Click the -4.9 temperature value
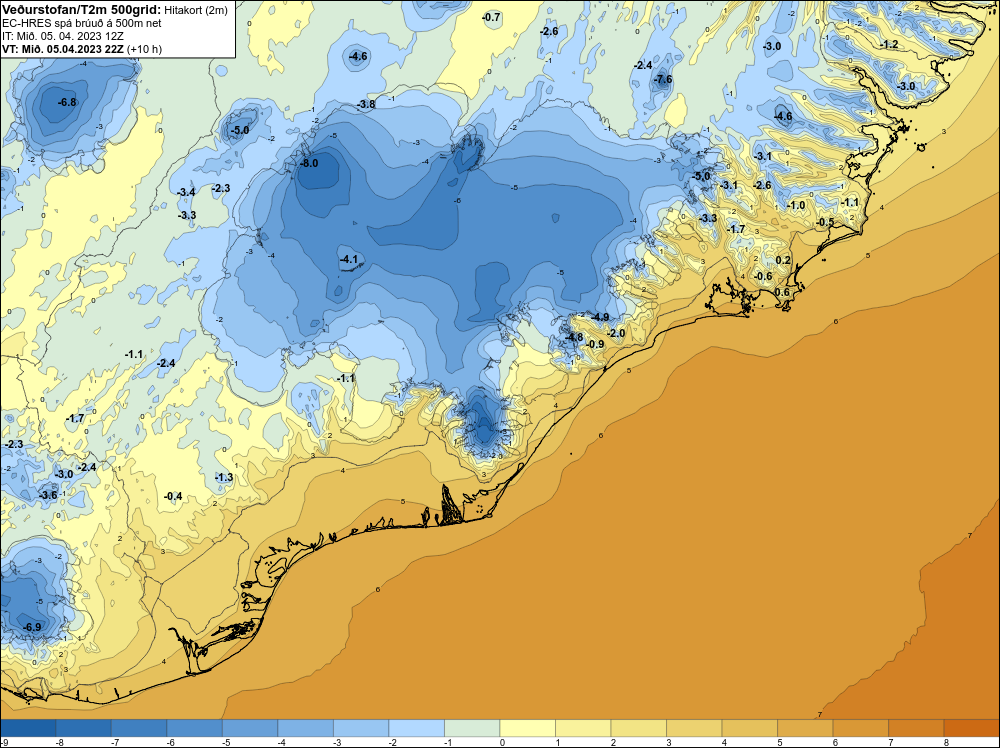This screenshot has width=1000, height=748. tap(600, 317)
